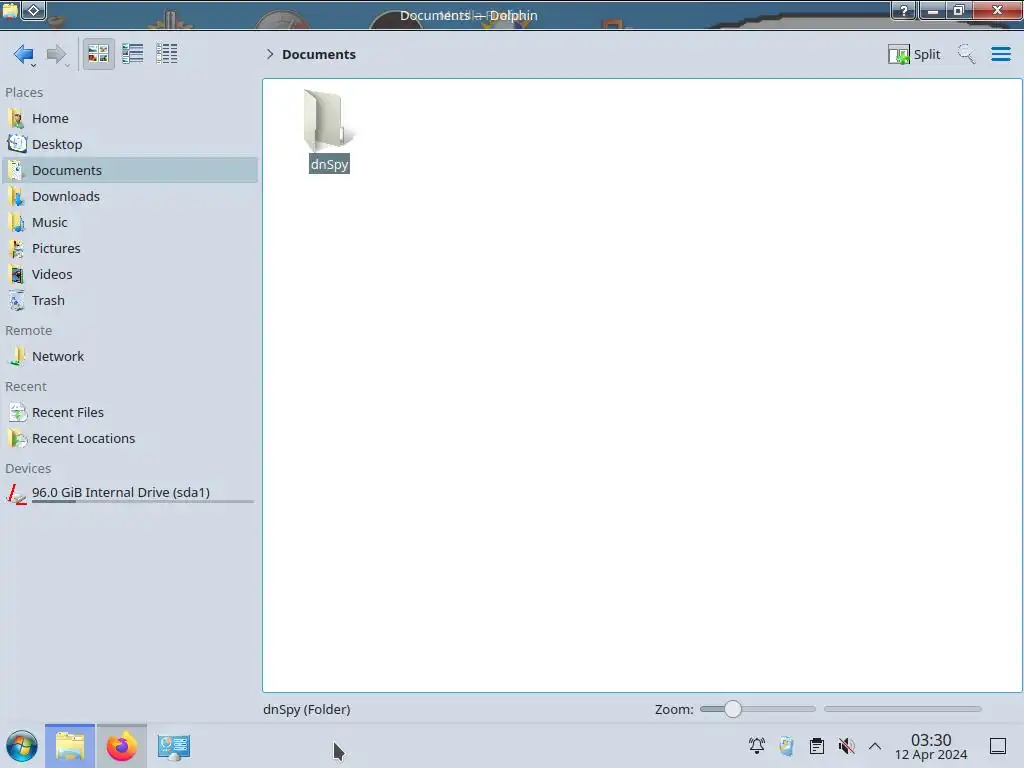Image resolution: width=1024 pixels, height=768 pixels.
Task: Open the search magnifier tool
Action: coord(967,54)
